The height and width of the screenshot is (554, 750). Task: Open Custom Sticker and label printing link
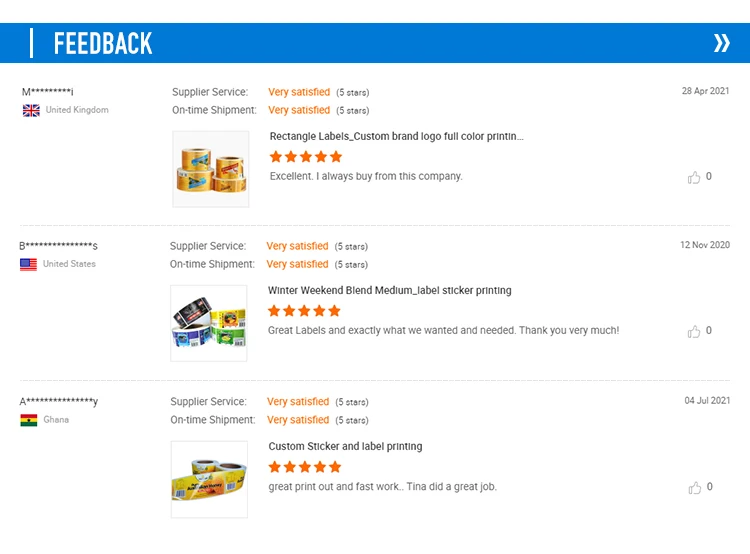click(x=345, y=447)
